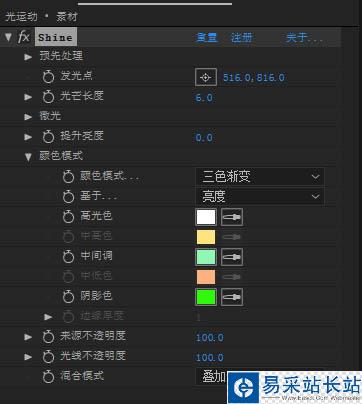Toggle the fx icon for Shine effect
The width and height of the screenshot is (362, 404).
click(24, 37)
